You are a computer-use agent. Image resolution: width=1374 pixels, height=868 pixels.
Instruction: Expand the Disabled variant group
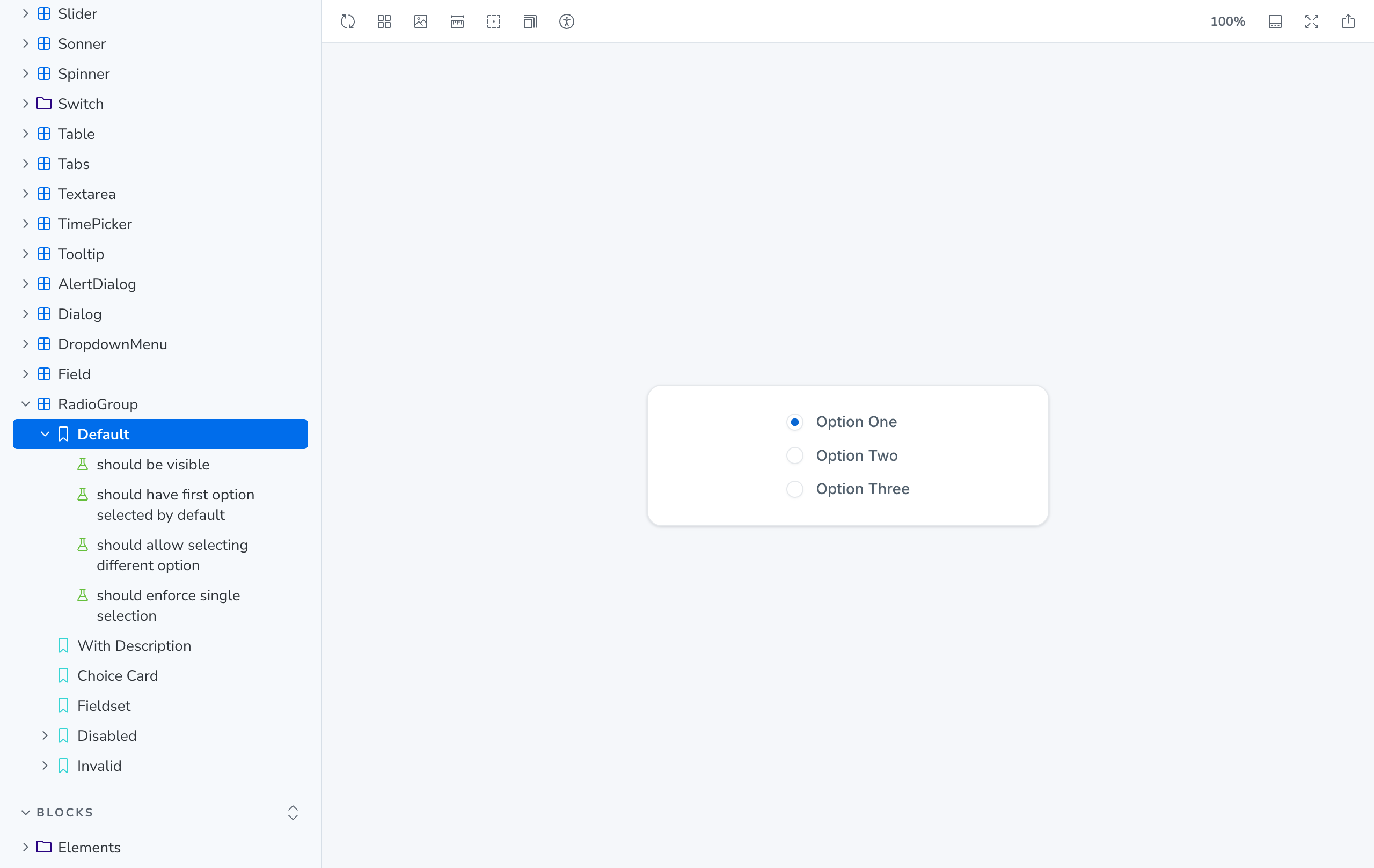tap(46, 735)
